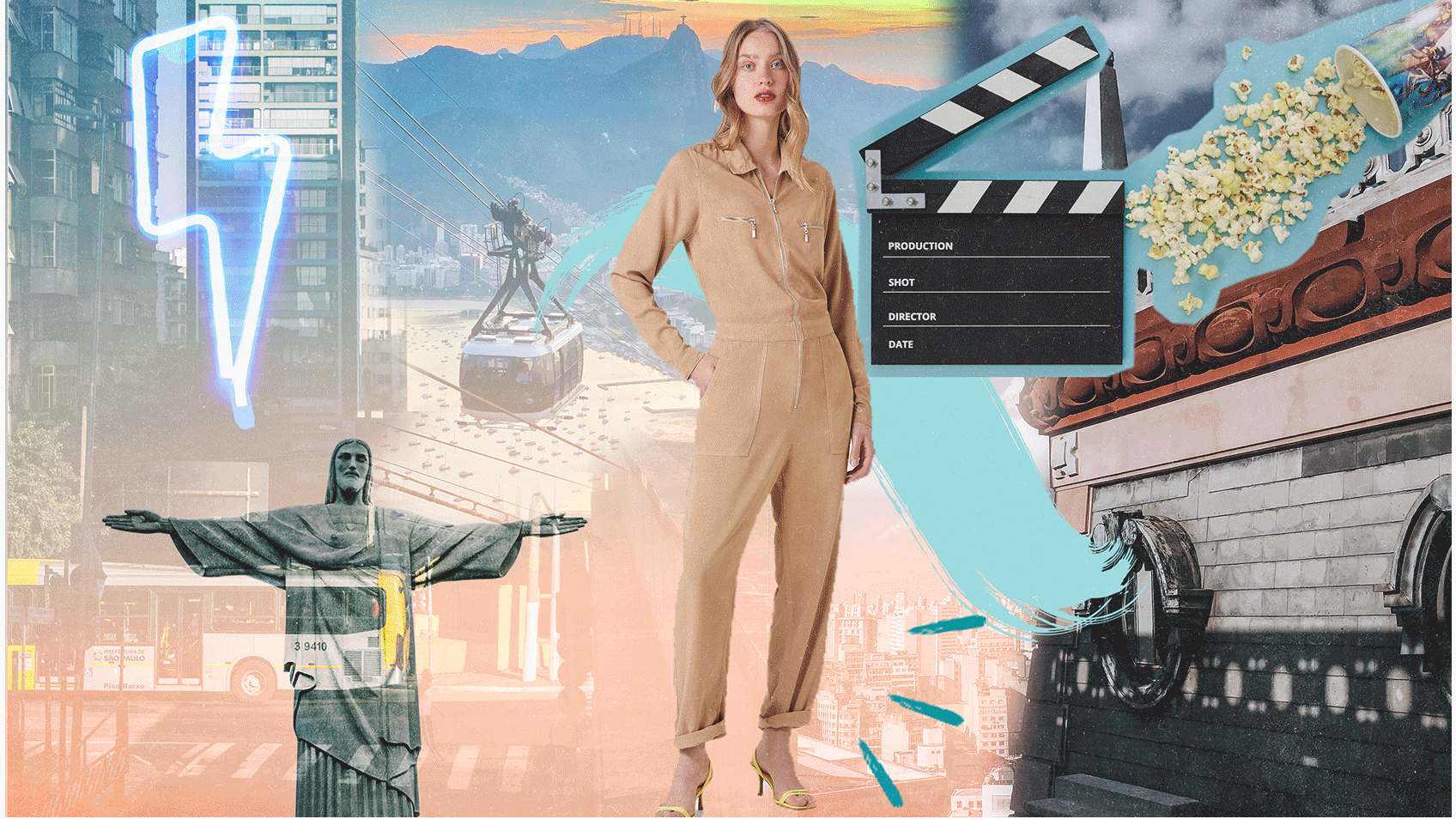Click the word PRODUCTION on the clapperboard

pyautogui.click(x=919, y=246)
